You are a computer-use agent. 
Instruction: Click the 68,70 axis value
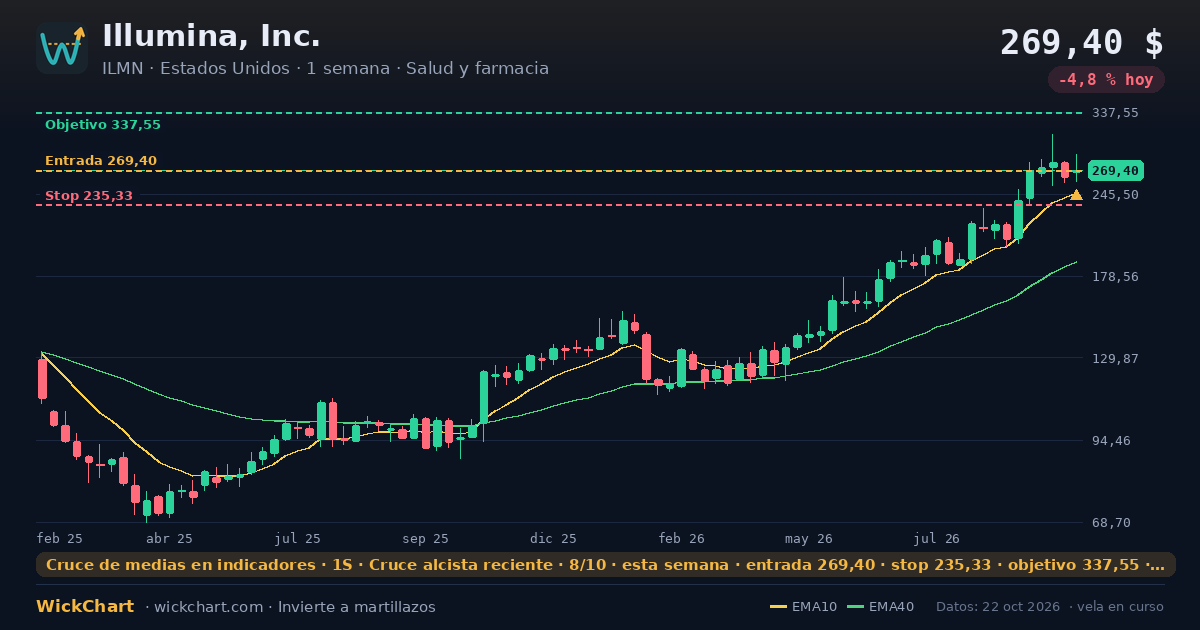click(x=1112, y=523)
